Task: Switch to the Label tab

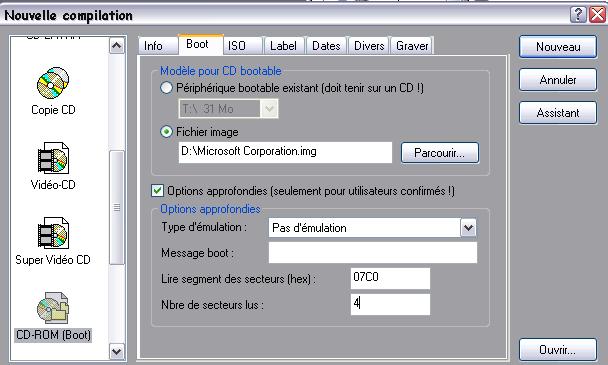Action: tap(283, 46)
